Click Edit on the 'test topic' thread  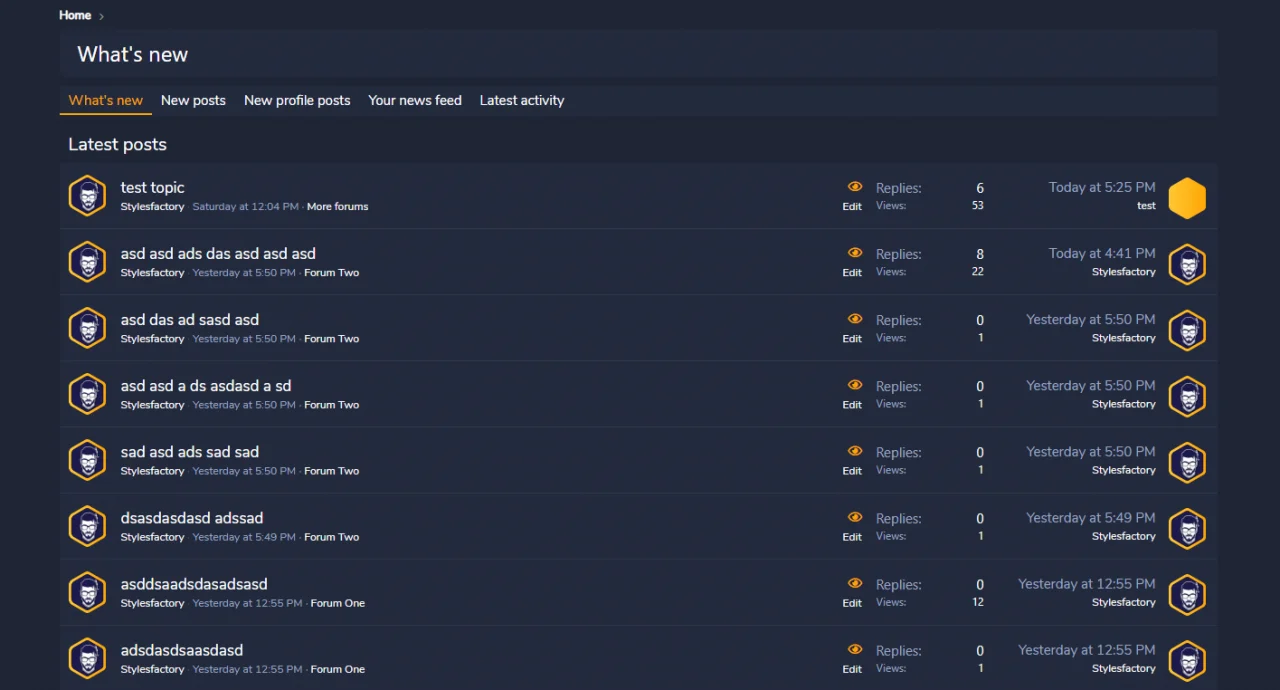point(851,207)
